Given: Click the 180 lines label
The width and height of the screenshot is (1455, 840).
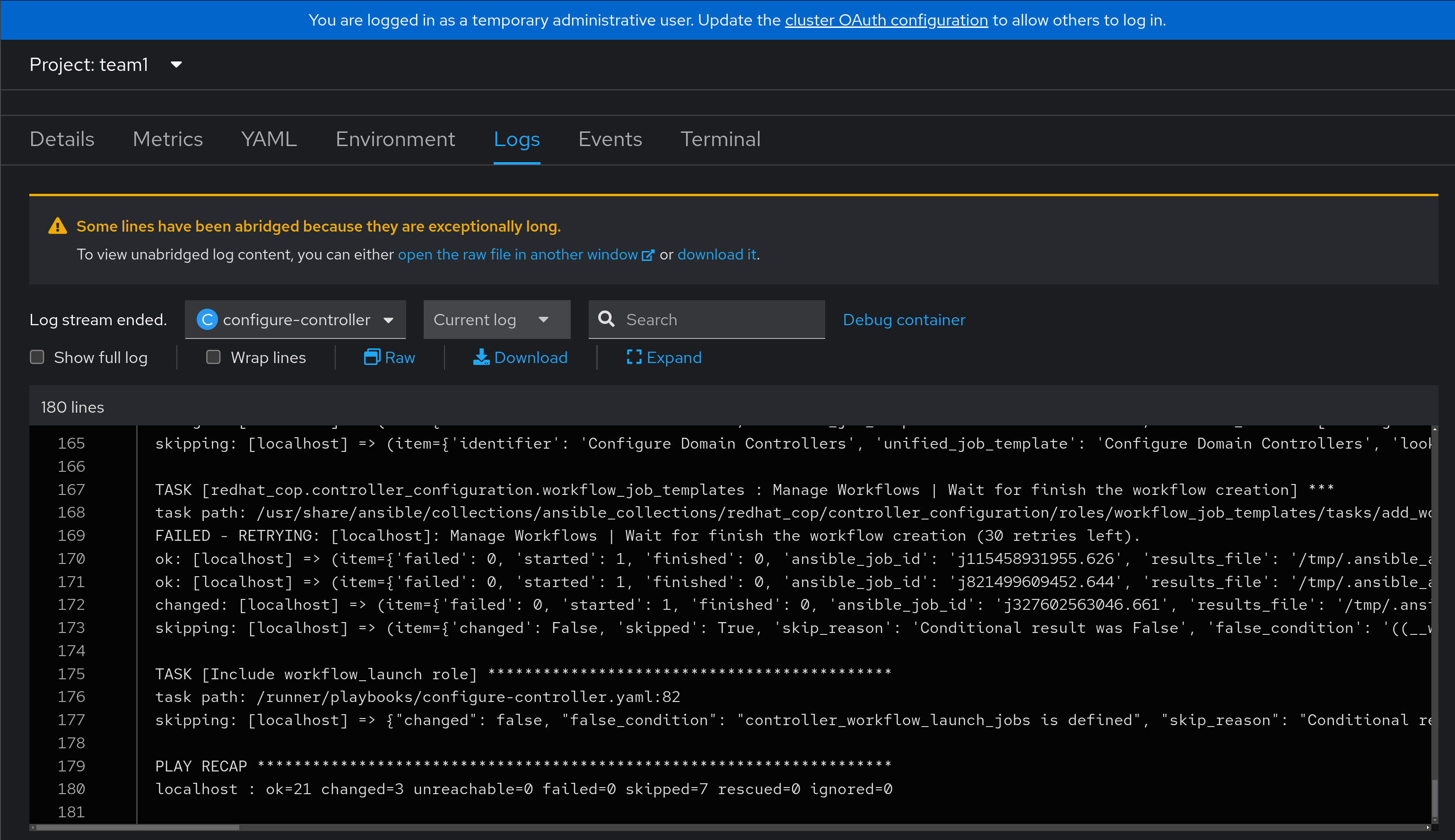Looking at the screenshot, I should tap(72, 407).
